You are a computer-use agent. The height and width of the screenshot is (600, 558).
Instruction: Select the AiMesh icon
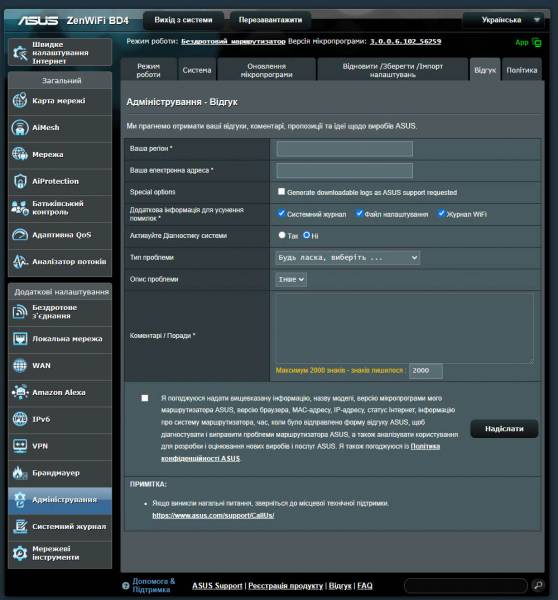tap(20, 127)
